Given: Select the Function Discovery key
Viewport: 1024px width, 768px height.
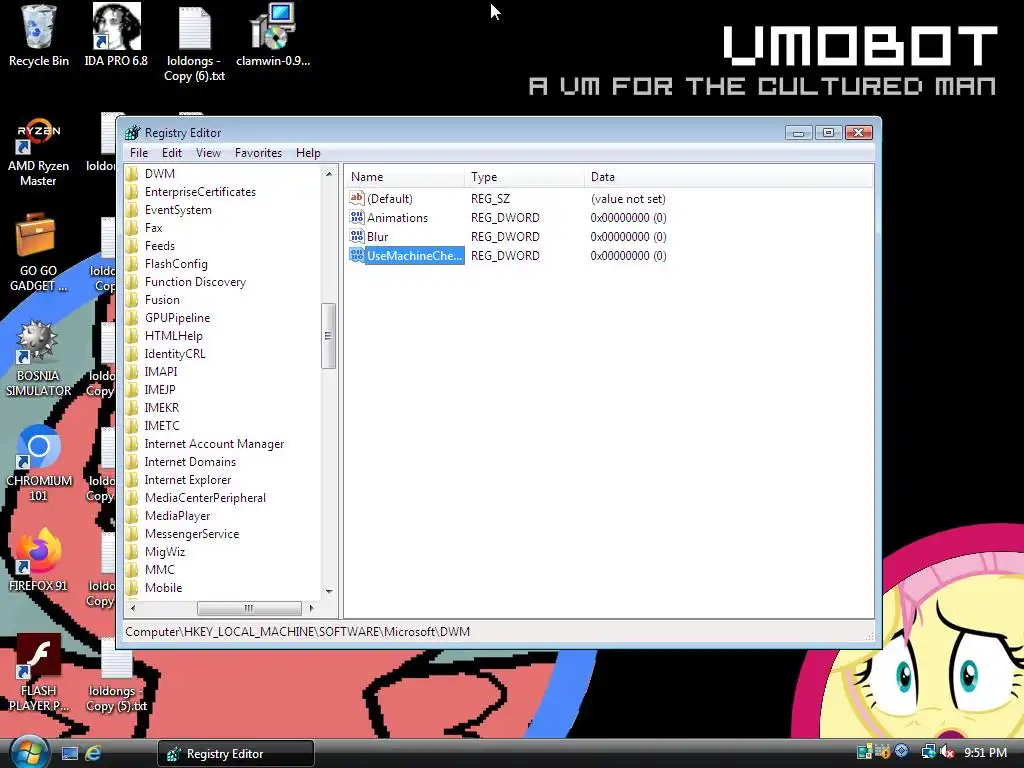Looking at the screenshot, I should [x=195, y=281].
